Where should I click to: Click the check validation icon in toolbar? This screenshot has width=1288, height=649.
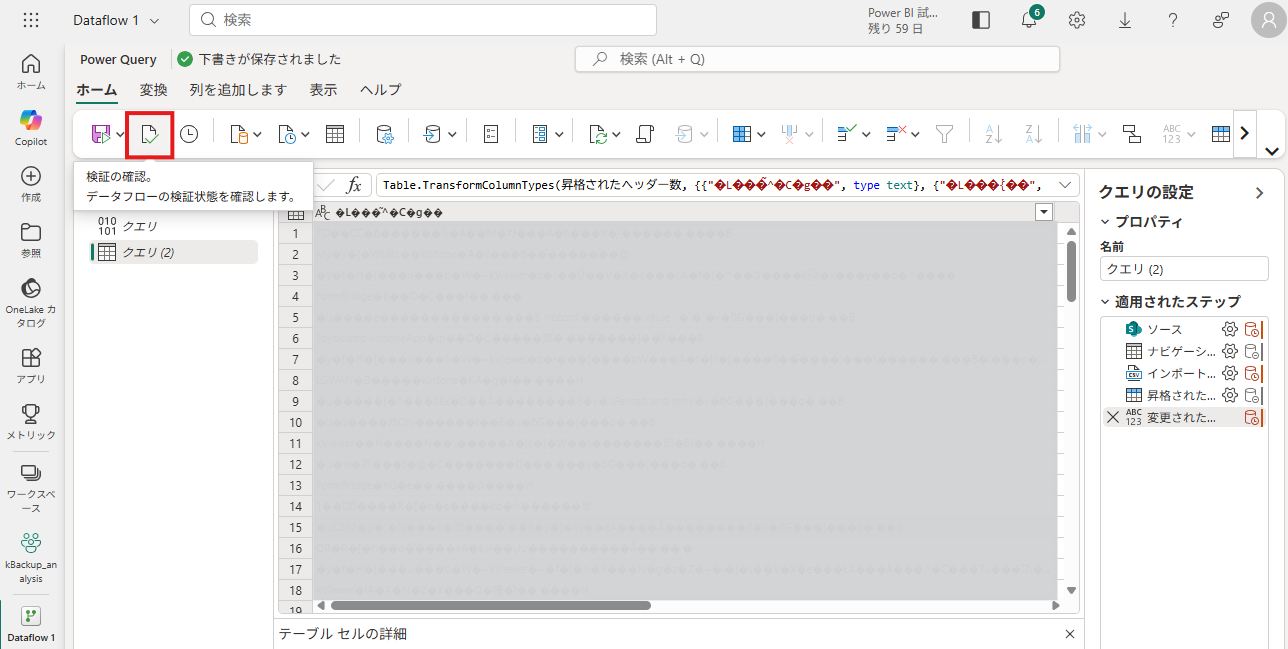pyautogui.click(x=150, y=134)
